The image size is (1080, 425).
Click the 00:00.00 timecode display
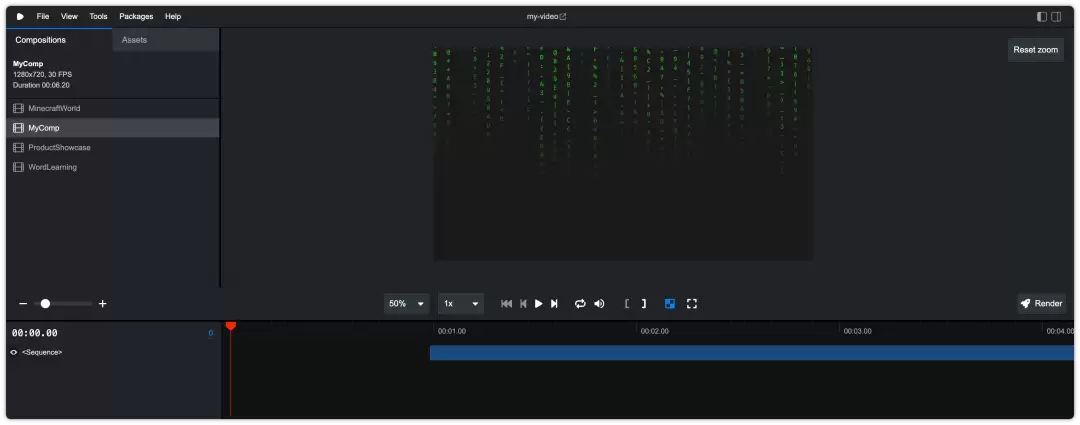point(34,333)
